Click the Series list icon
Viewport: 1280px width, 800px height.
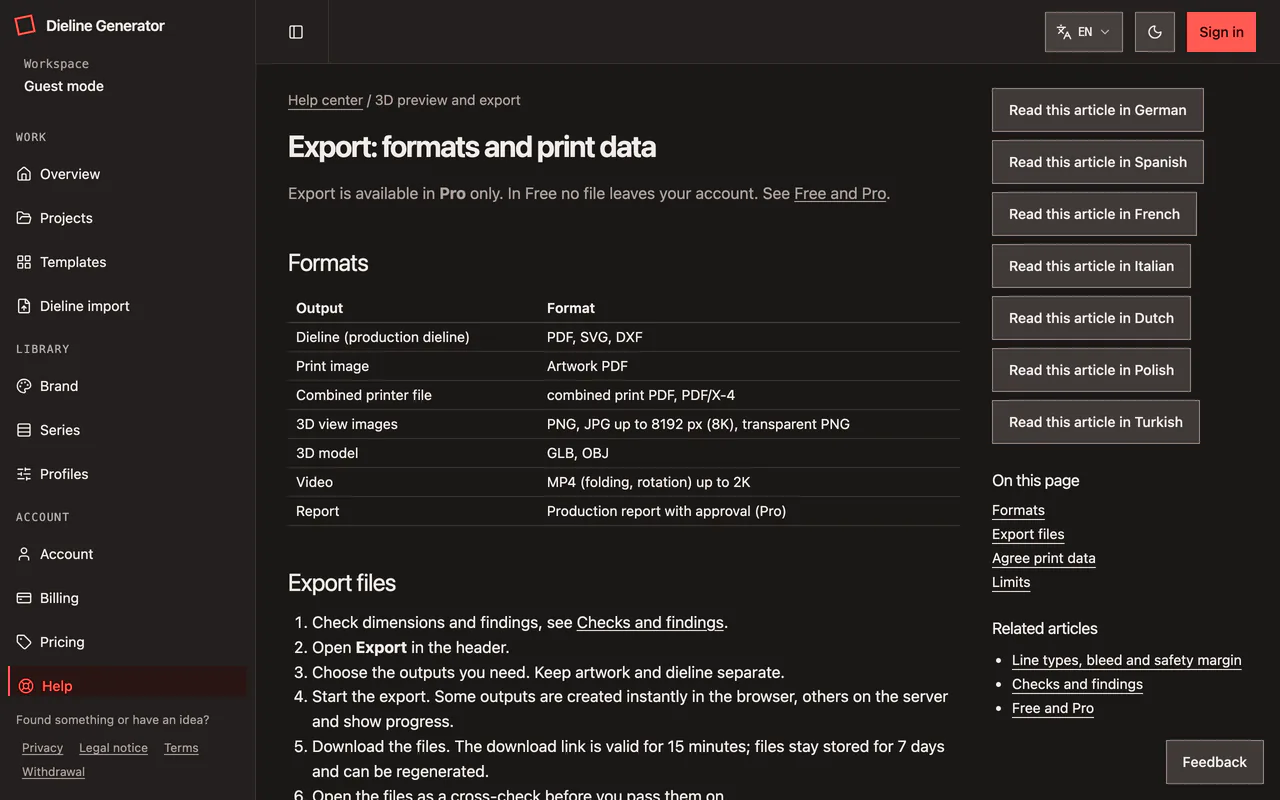coord(24,430)
